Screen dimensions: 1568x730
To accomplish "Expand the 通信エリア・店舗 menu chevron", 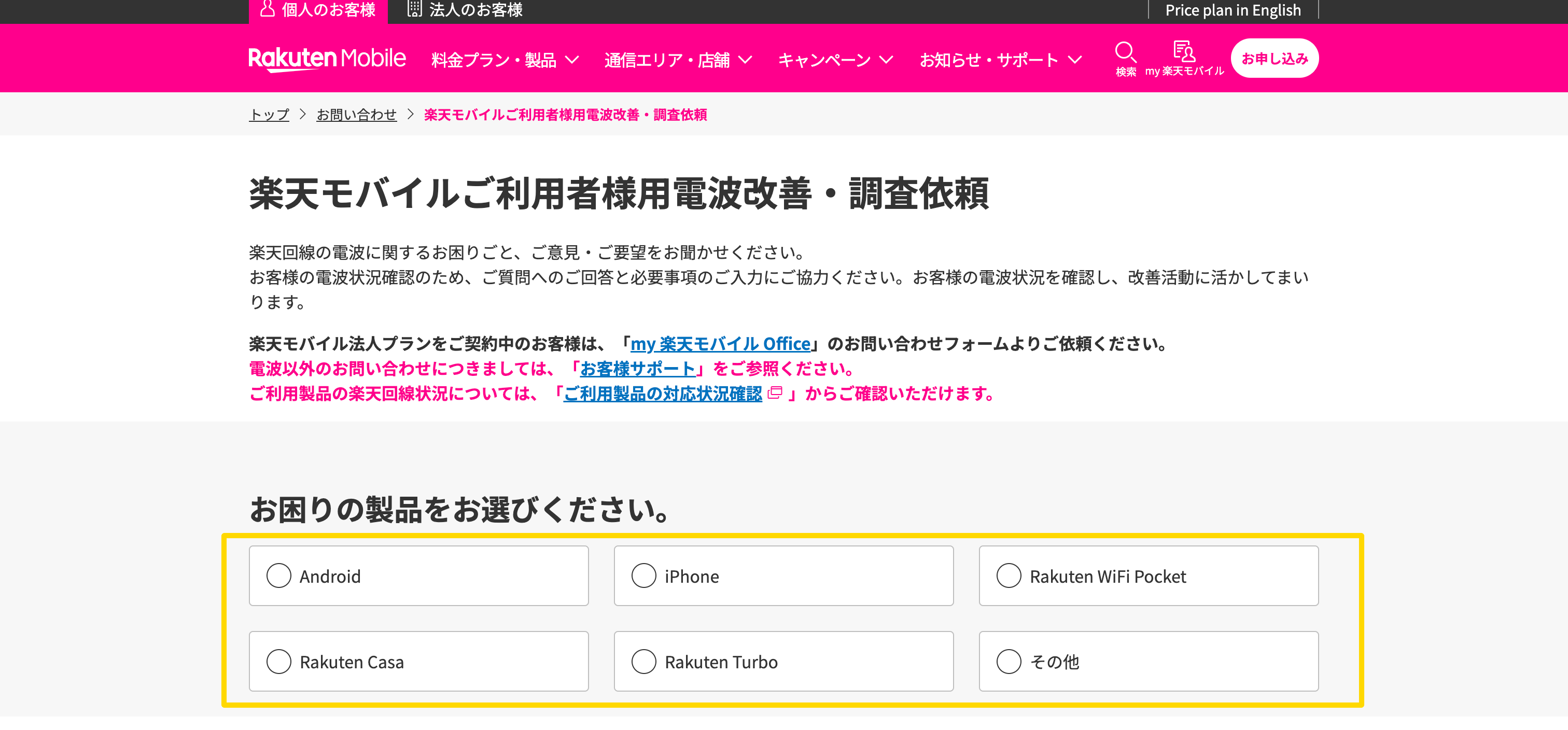I will tap(745, 60).
